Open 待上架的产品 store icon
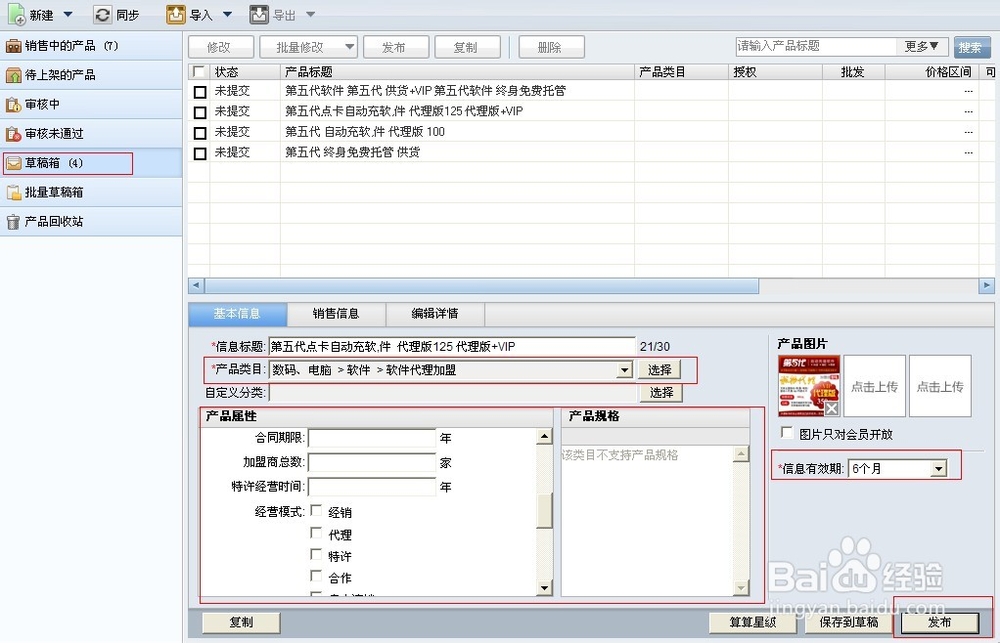The height and width of the screenshot is (643, 1000). point(13,75)
